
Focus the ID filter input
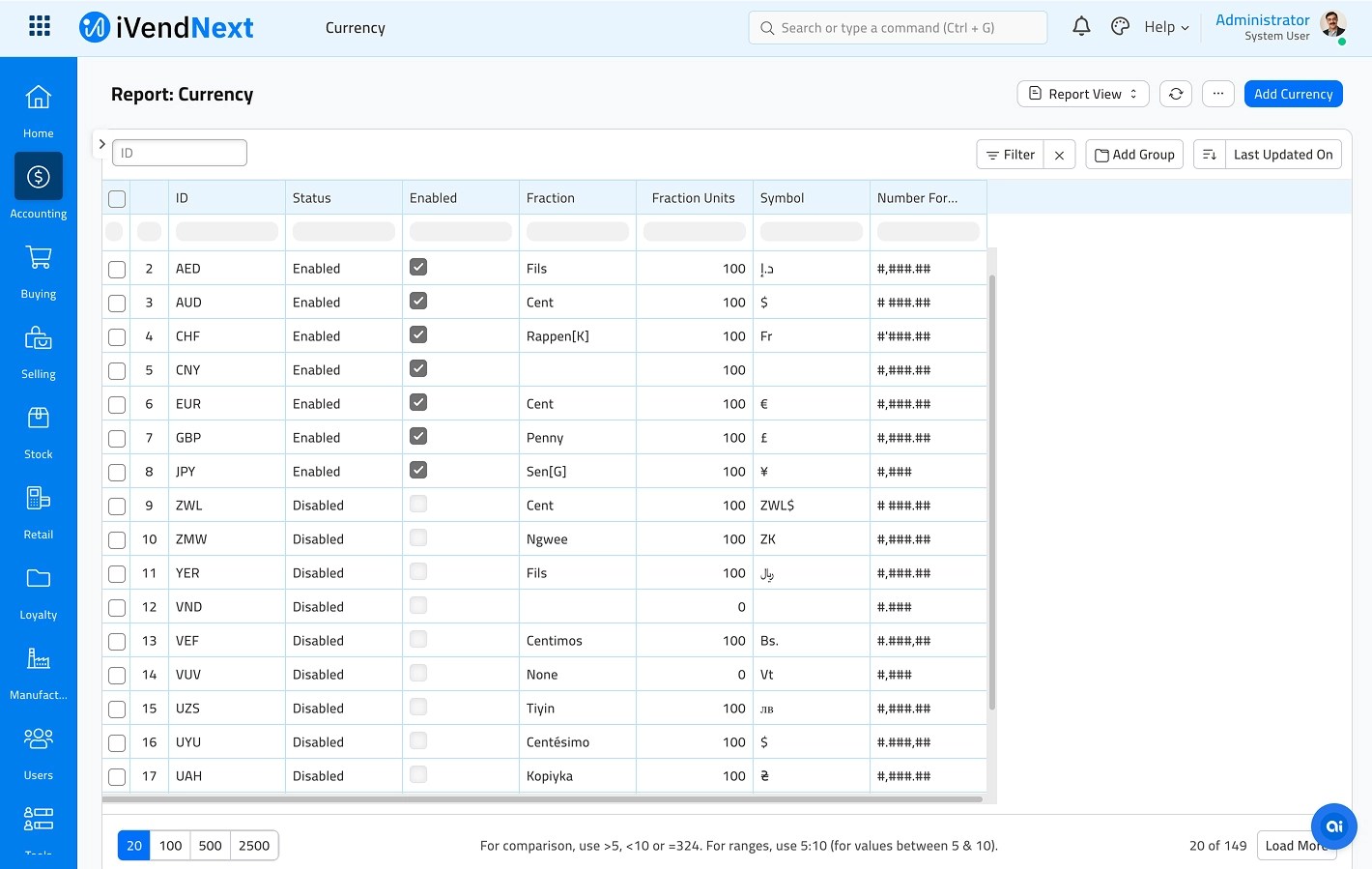pyautogui.click(x=180, y=153)
